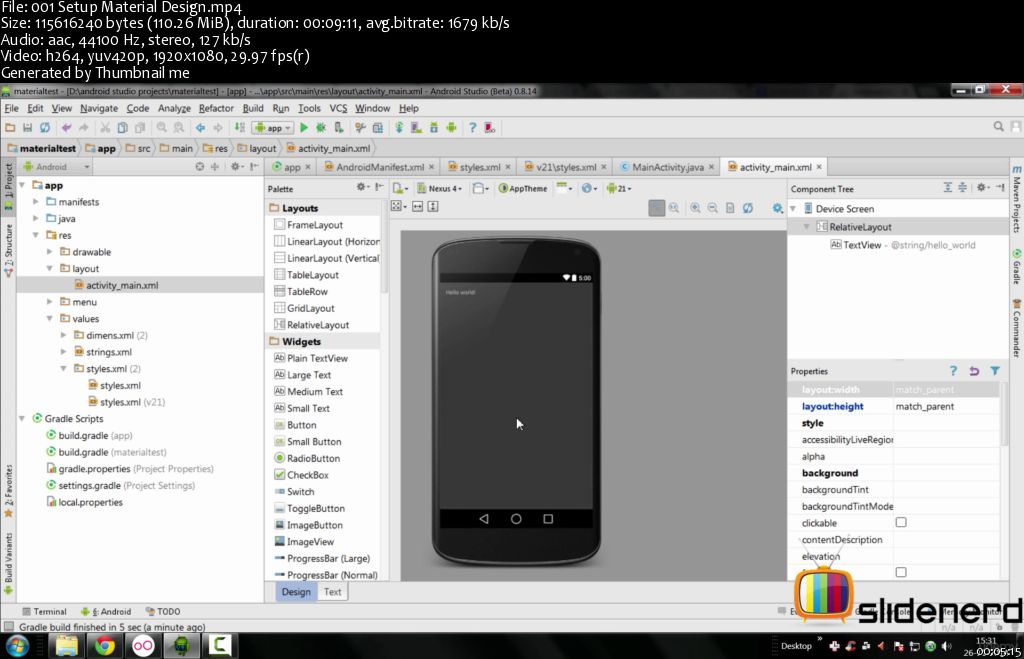The width and height of the screenshot is (1024, 659).
Task: Click the Navigate Back blue arrow
Action: (x=200, y=128)
